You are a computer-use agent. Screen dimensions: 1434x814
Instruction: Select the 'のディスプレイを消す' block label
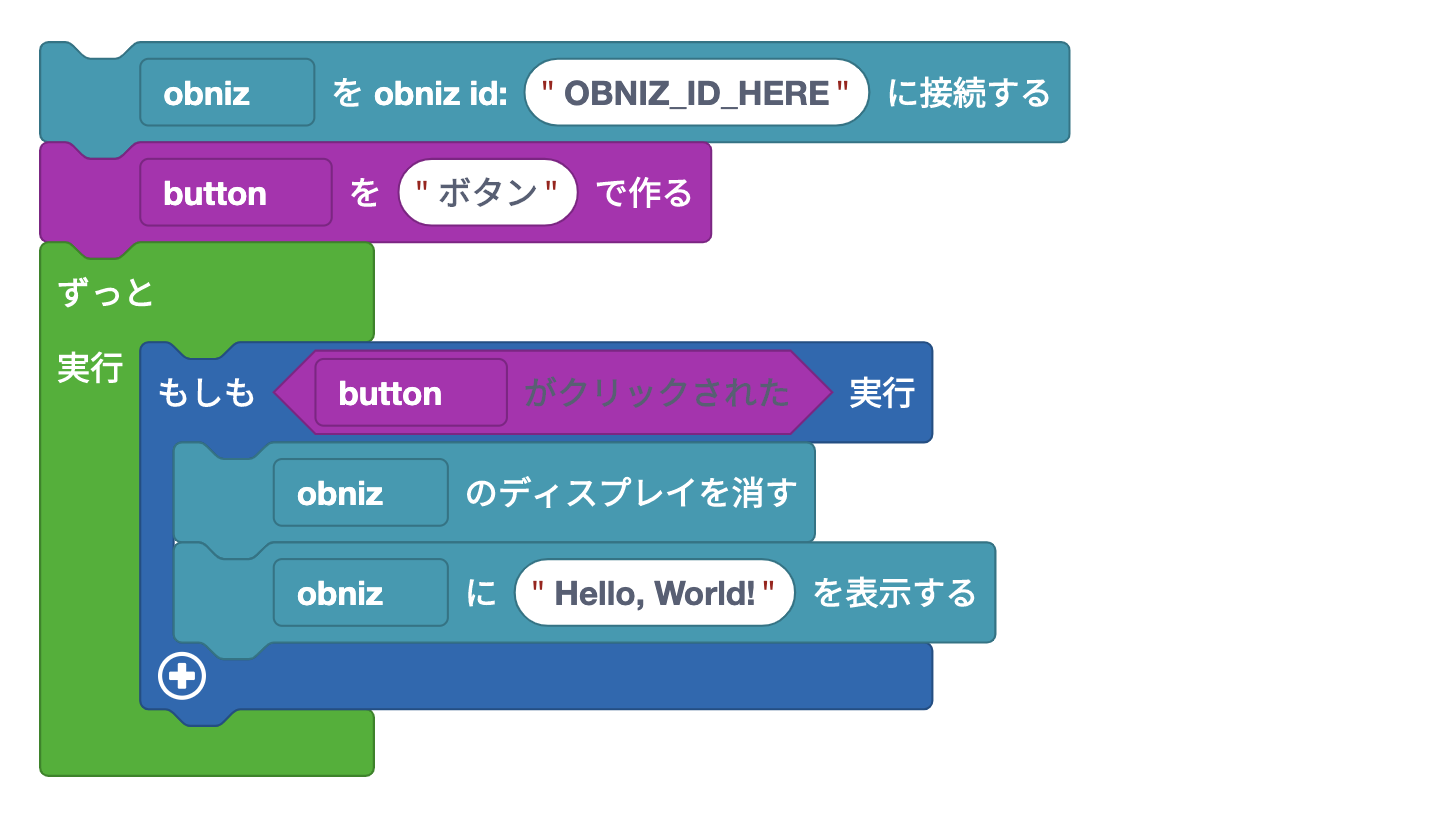[x=631, y=493]
